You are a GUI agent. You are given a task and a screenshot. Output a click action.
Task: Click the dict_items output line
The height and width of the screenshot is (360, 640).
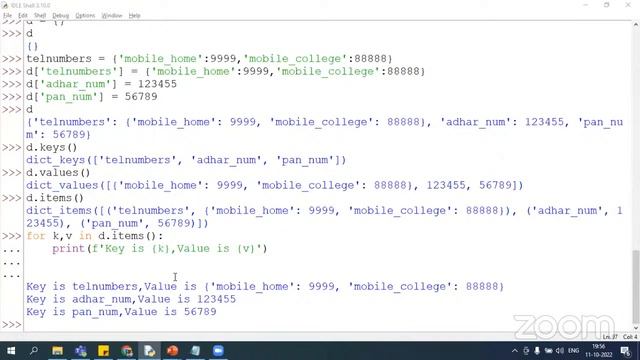point(324,217)
